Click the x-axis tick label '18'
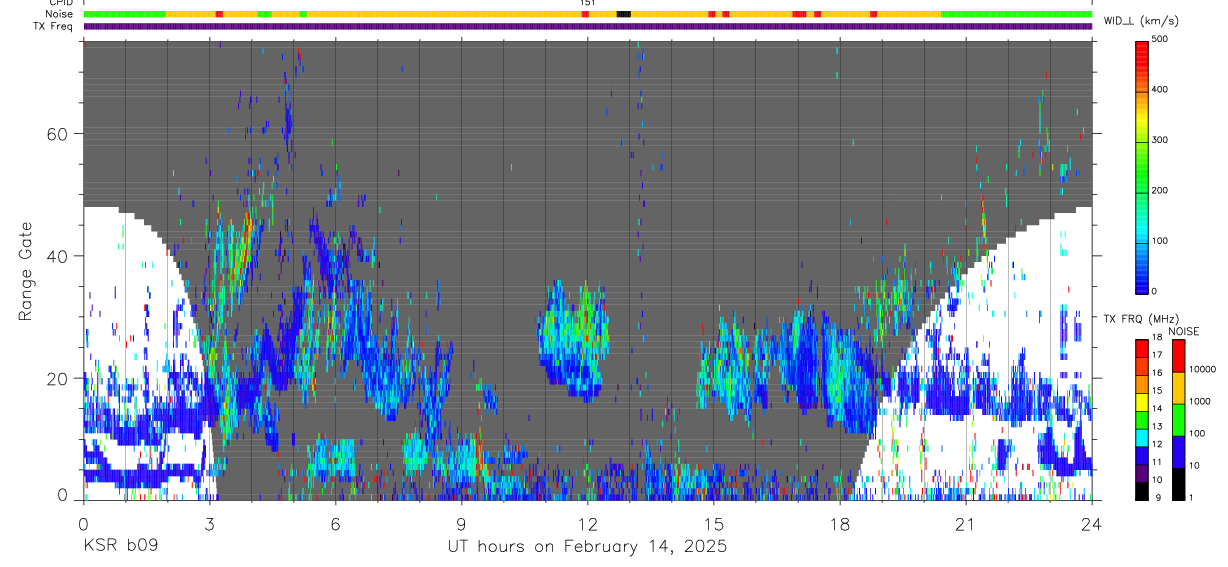 [839, 524]
